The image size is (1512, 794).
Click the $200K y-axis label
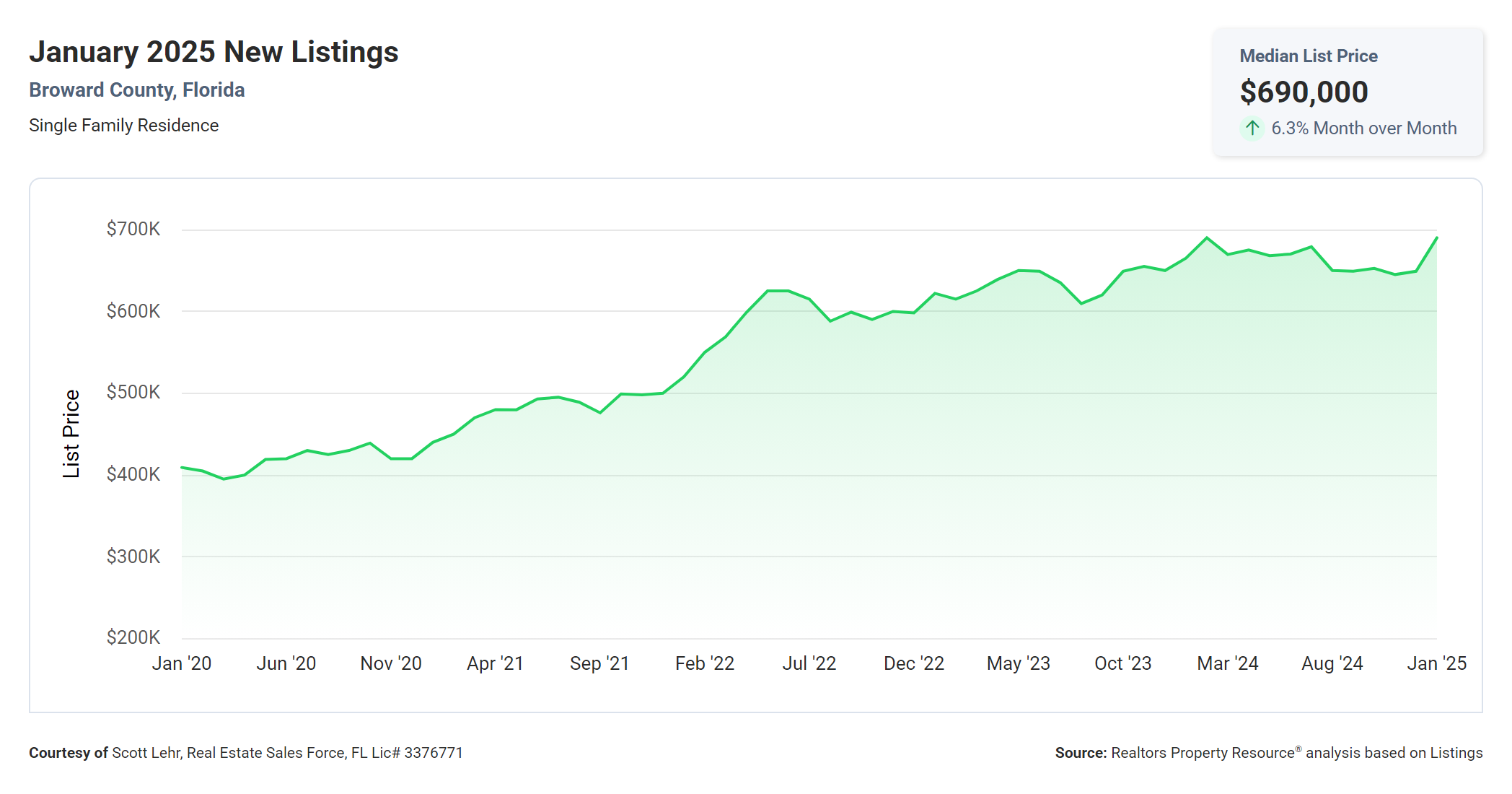pos(133,637)
